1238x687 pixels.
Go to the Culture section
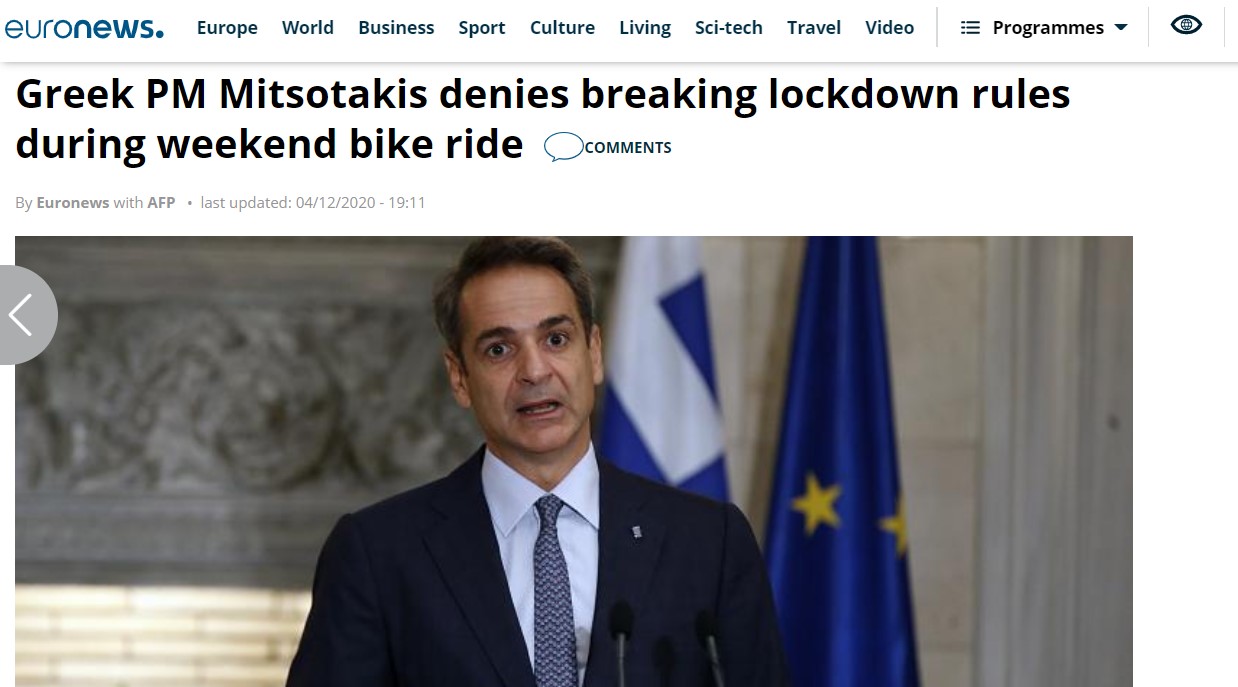(562, 28)
